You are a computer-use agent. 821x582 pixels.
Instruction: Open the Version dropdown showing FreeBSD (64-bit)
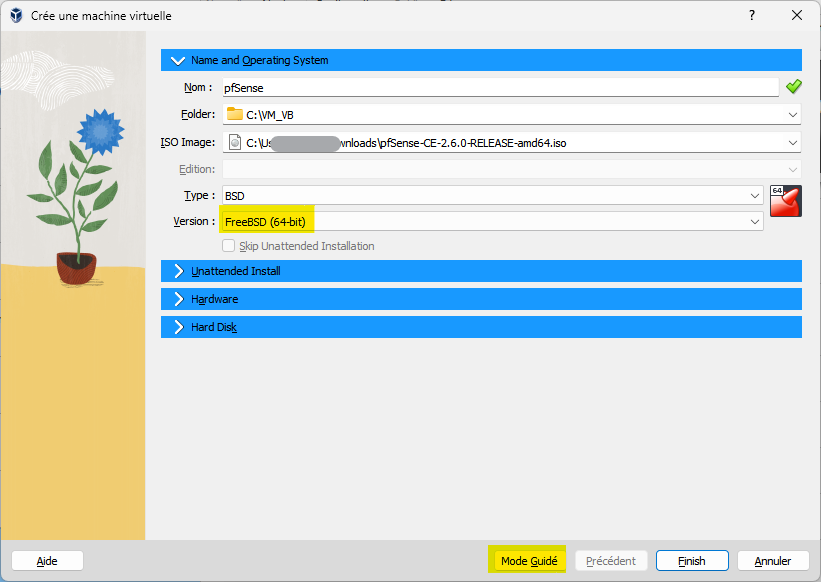pyautogui.click(x=493, y=221)
